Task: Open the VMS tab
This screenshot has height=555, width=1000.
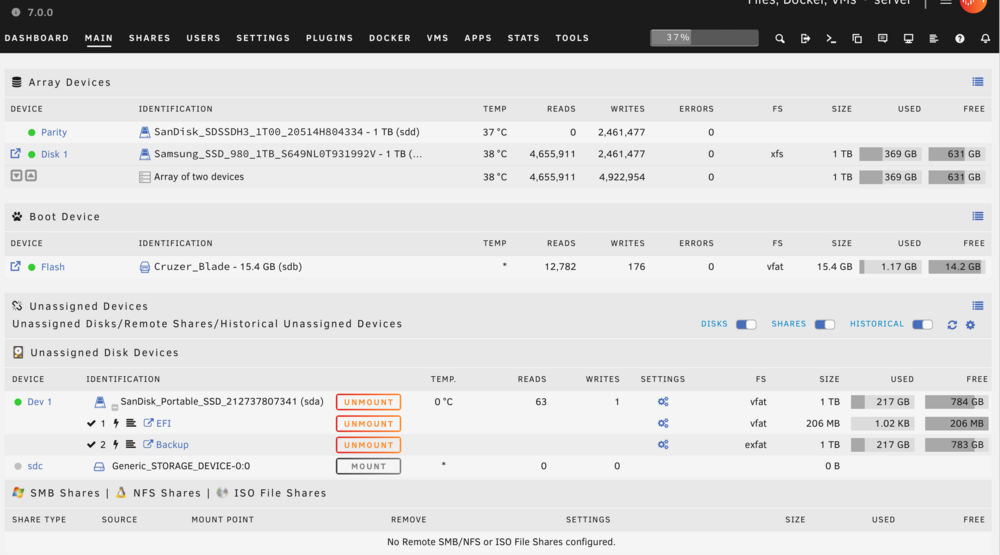Action: tap(438, 38)
